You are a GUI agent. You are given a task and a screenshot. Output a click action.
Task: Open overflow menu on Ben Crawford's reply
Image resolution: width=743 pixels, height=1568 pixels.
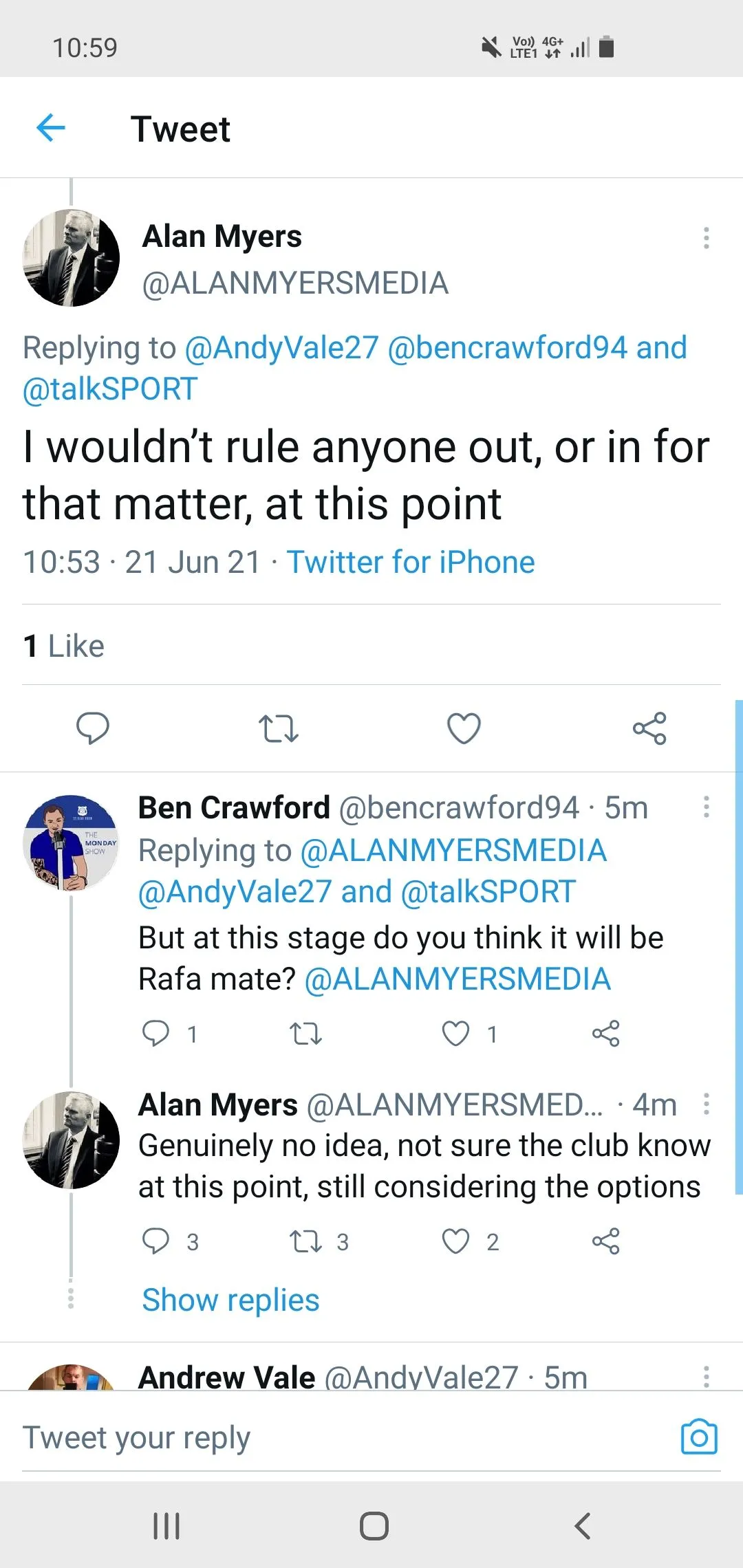click(x=706, y=807)
